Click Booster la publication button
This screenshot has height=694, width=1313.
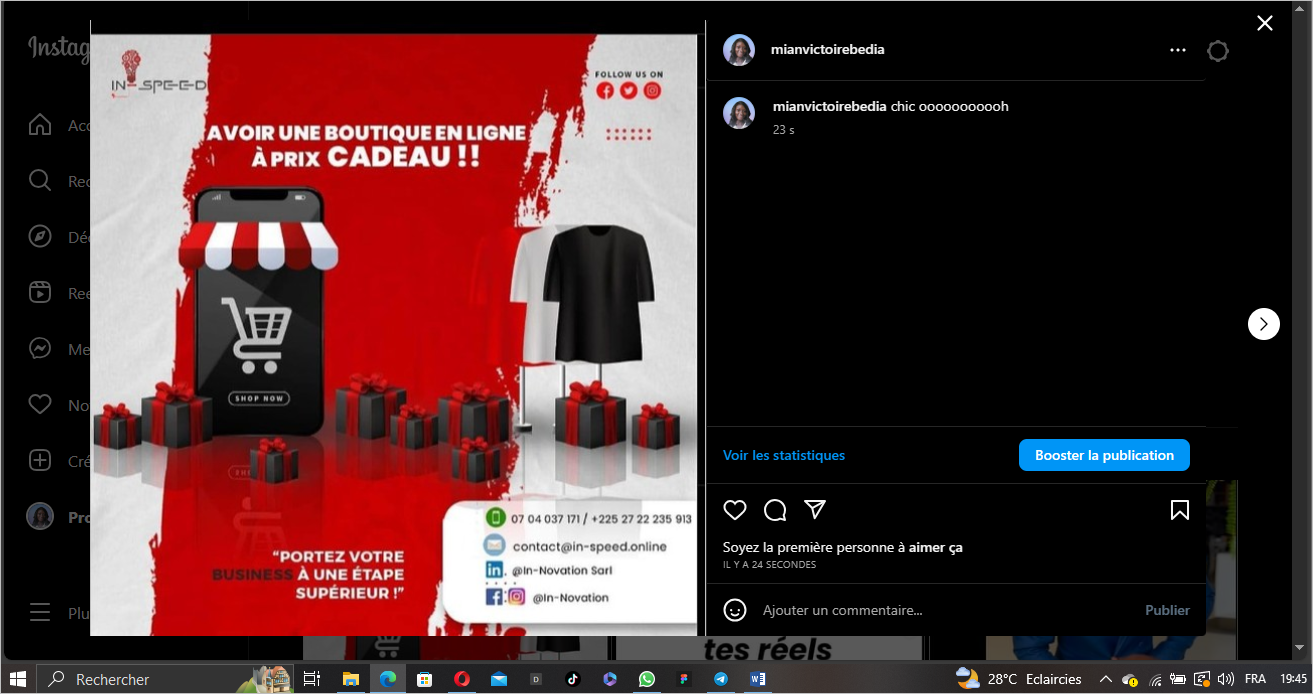tap(1104, 455)
